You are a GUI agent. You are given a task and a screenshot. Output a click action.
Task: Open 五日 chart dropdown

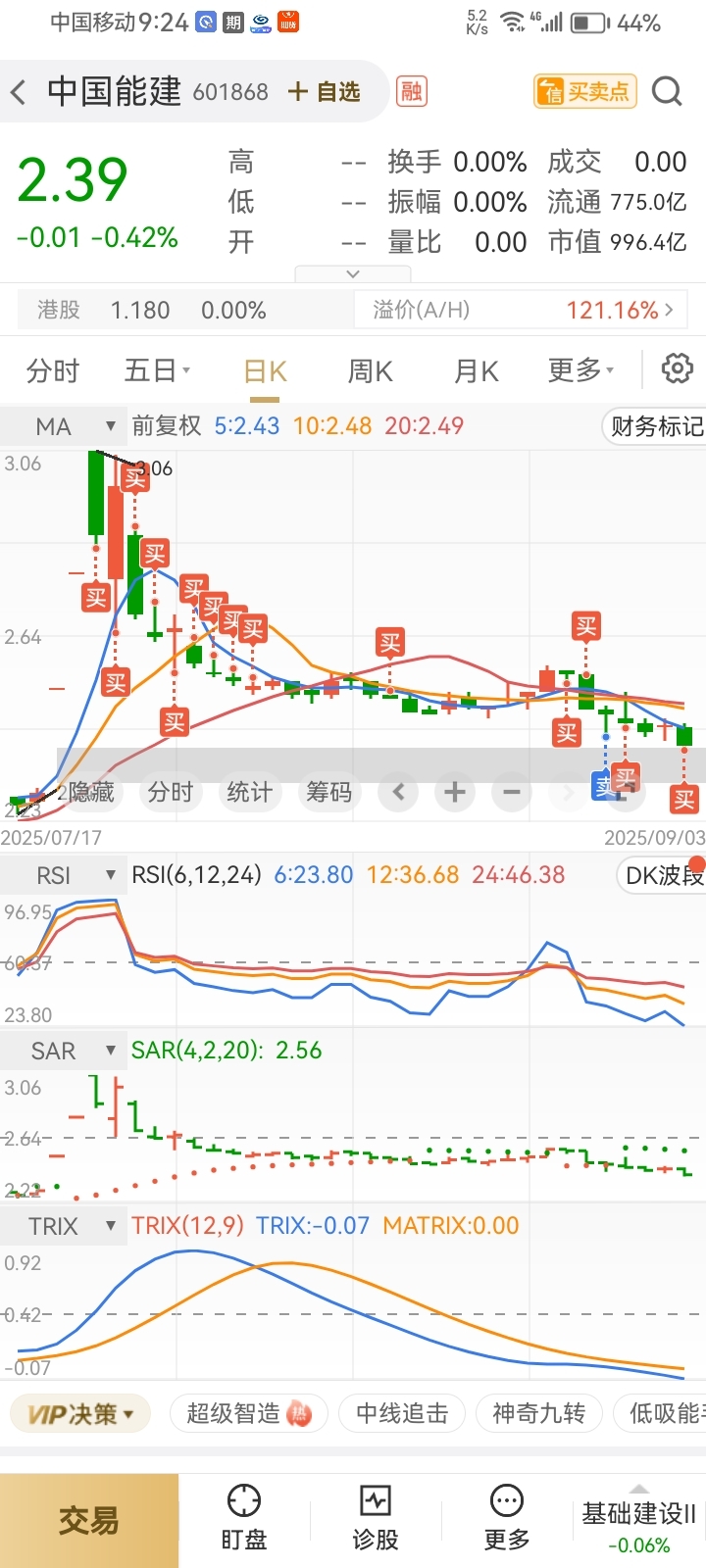[x=157, y=370]
